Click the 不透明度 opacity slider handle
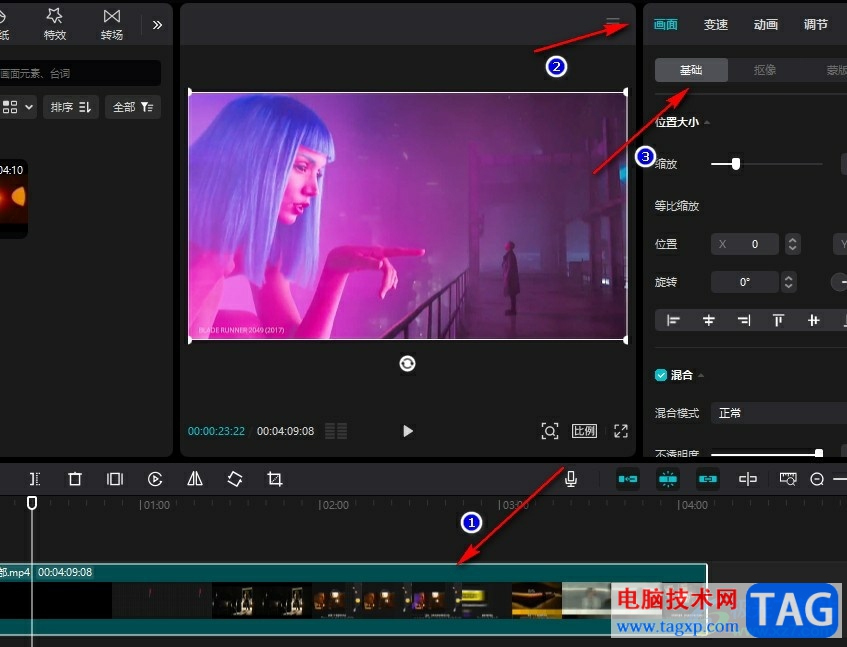Screen dimensions: 847x647 pos(819,453)
